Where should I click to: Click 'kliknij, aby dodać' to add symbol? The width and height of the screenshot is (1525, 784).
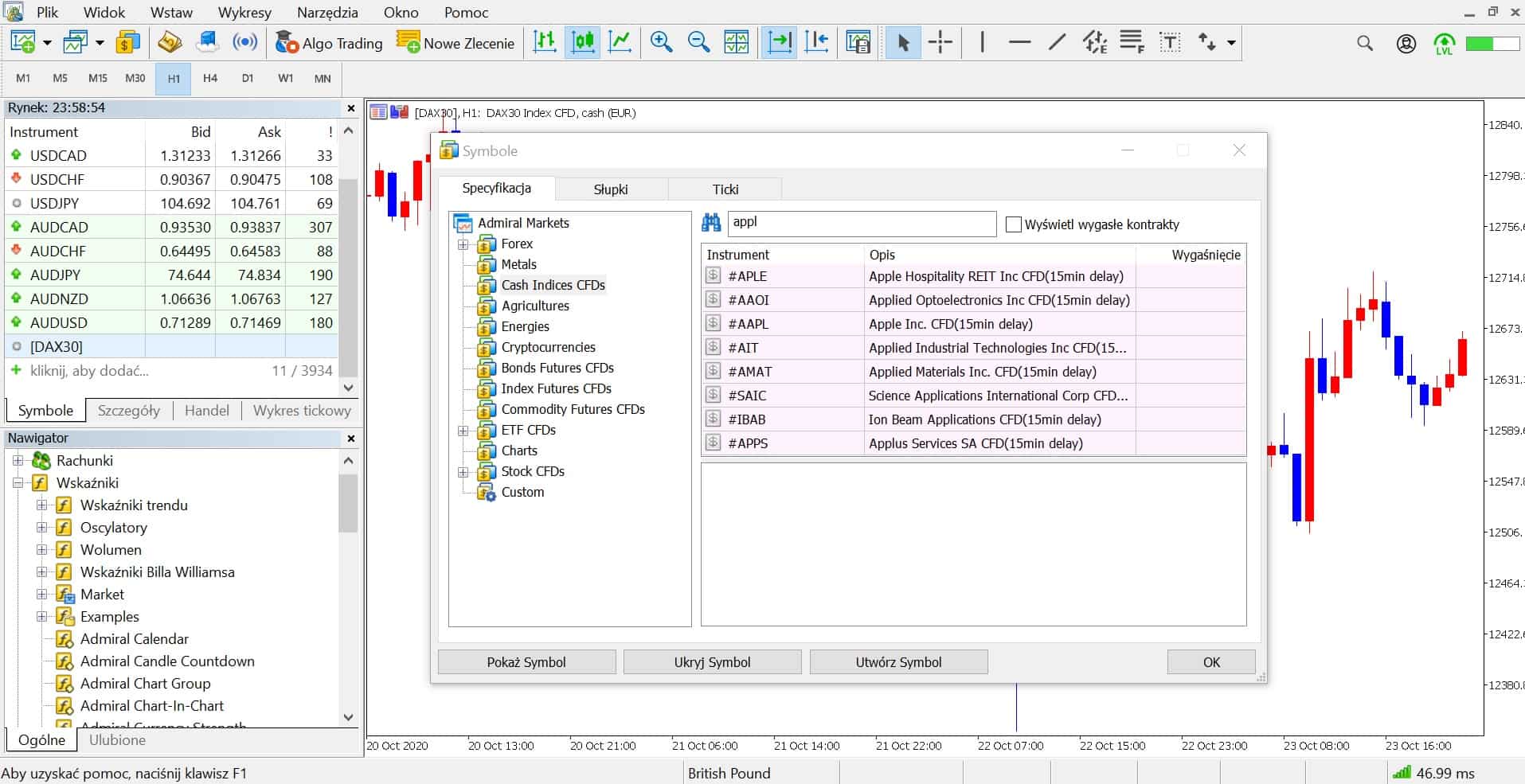(x=89, y=371)
